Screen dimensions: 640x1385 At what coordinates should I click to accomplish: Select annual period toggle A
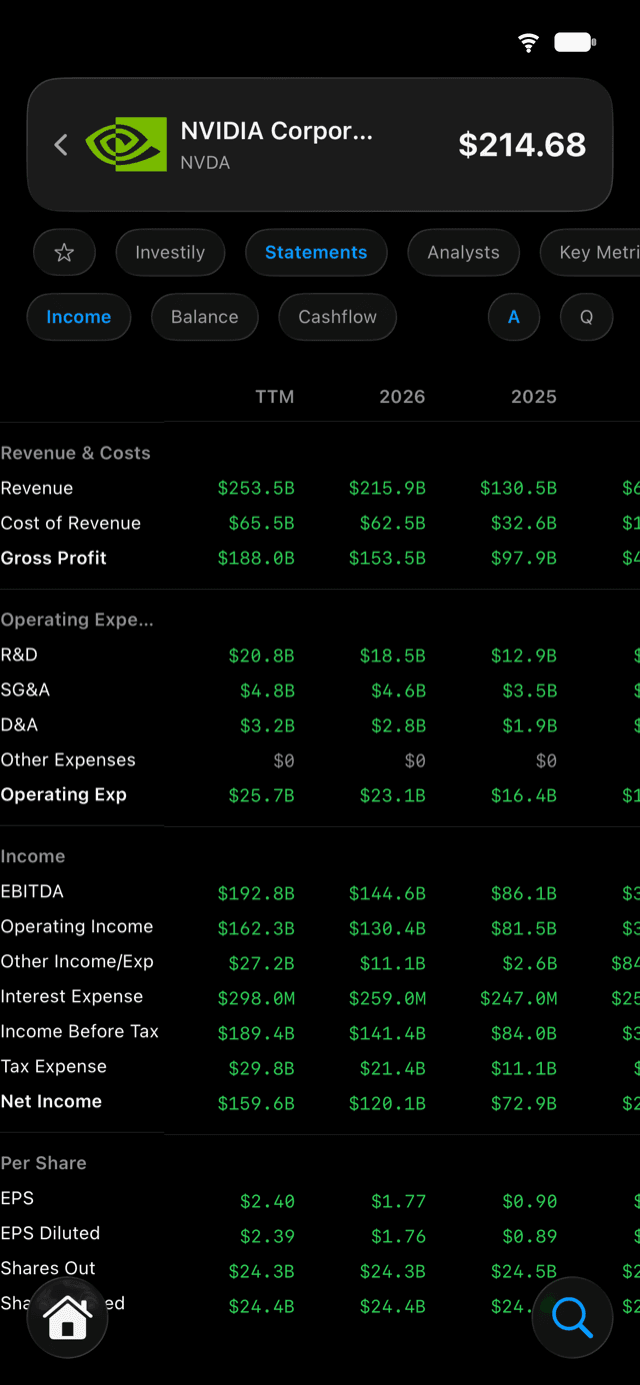[514, 317]
